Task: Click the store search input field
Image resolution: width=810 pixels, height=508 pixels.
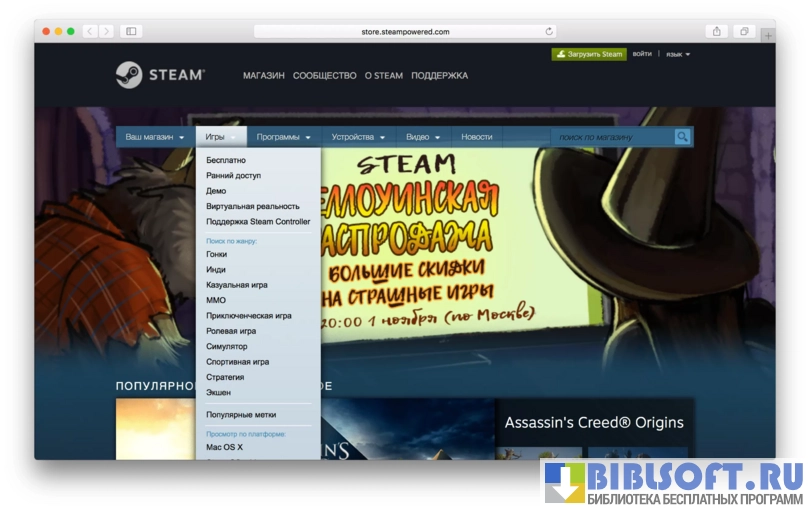Action: point(612,137)
